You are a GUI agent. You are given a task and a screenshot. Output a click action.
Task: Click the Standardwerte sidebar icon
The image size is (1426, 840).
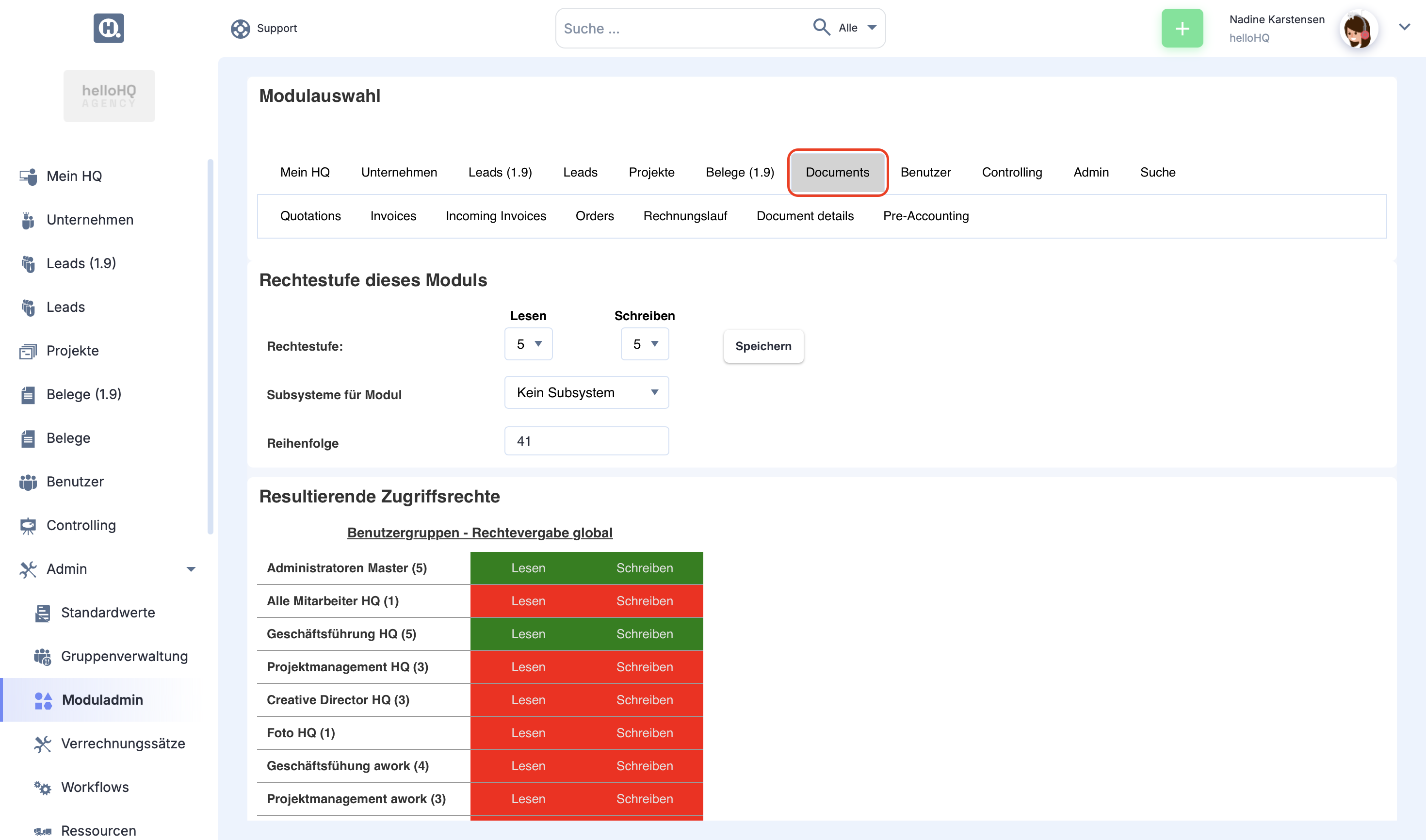(43, 613)
